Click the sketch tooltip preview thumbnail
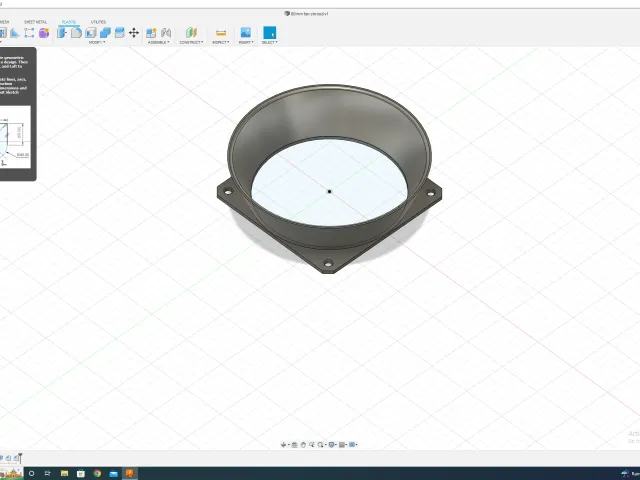The width and height of the screenshot is (640, 480). pos(15,137)
